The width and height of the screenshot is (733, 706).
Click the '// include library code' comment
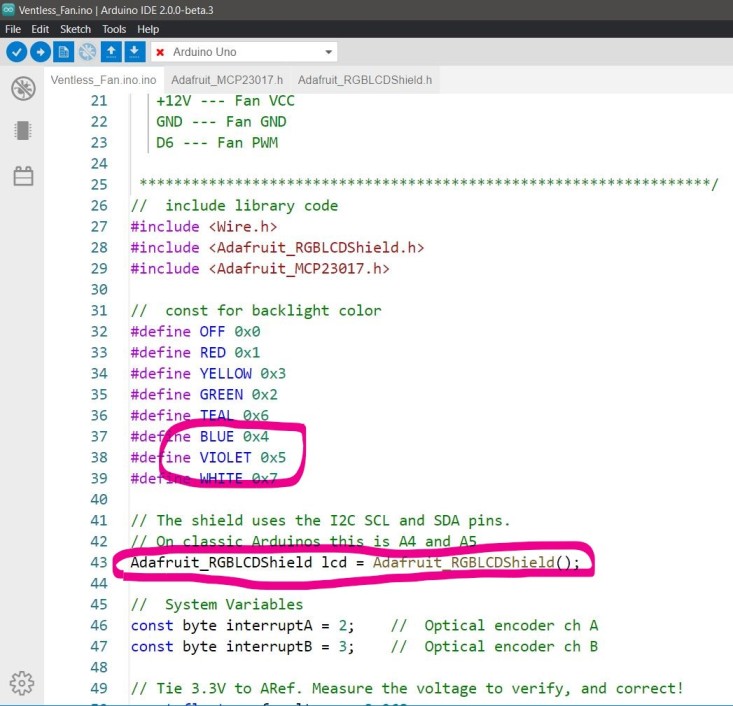[x=234, y=206]
